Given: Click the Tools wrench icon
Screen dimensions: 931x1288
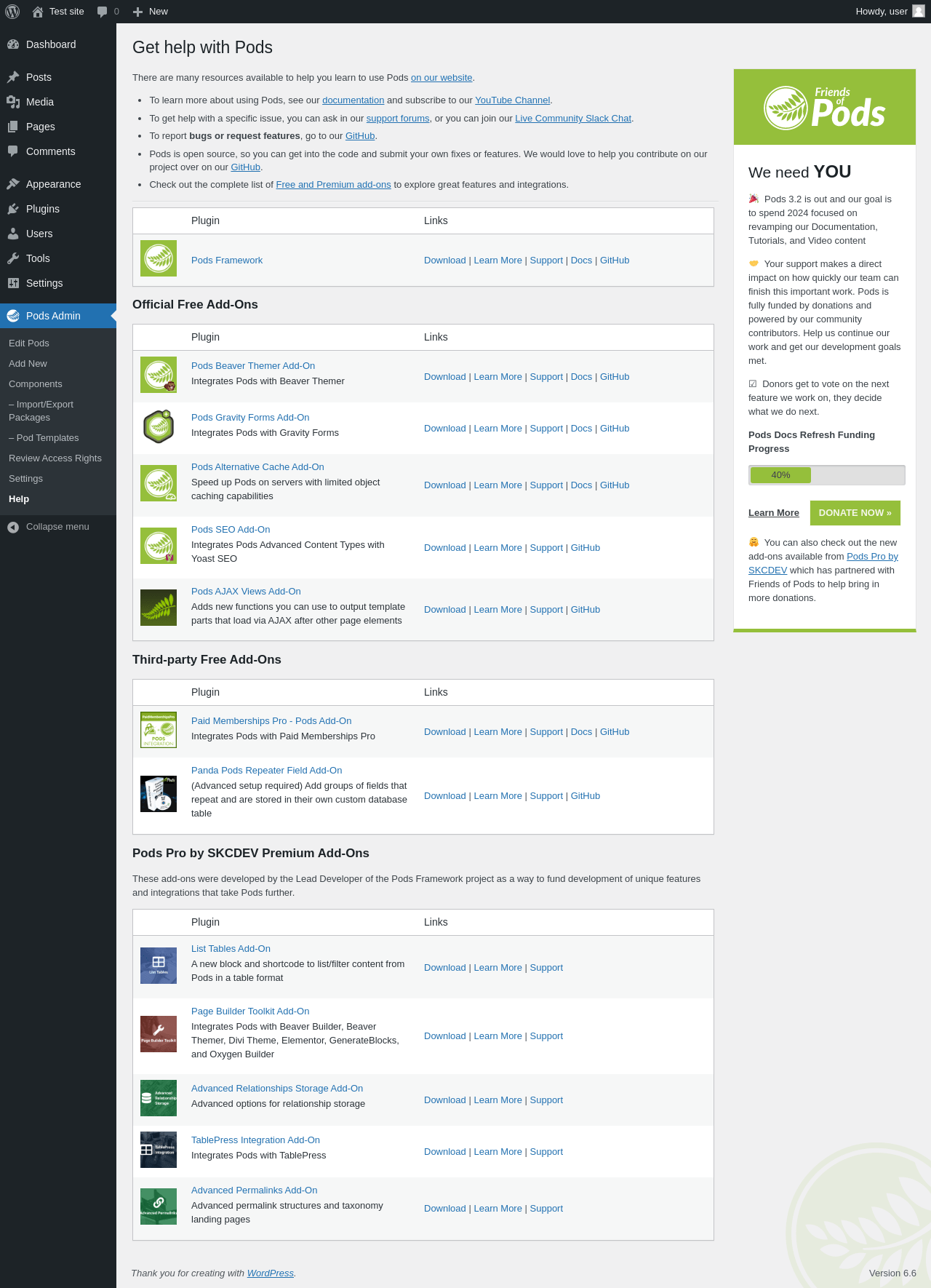Looking at the screenshot, I should [13, 258].
